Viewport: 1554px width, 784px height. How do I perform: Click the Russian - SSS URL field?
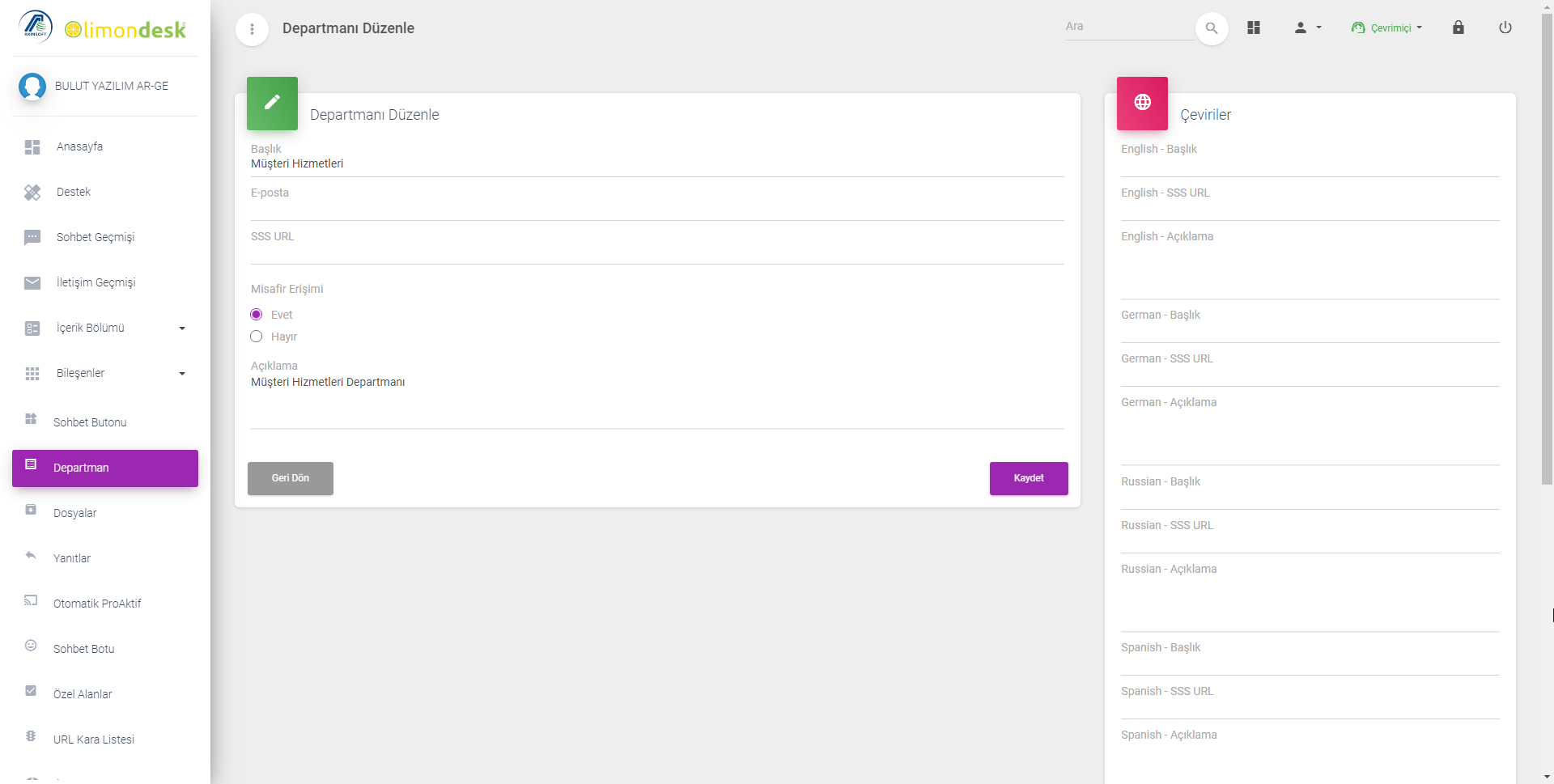[x=1310, y=540]
